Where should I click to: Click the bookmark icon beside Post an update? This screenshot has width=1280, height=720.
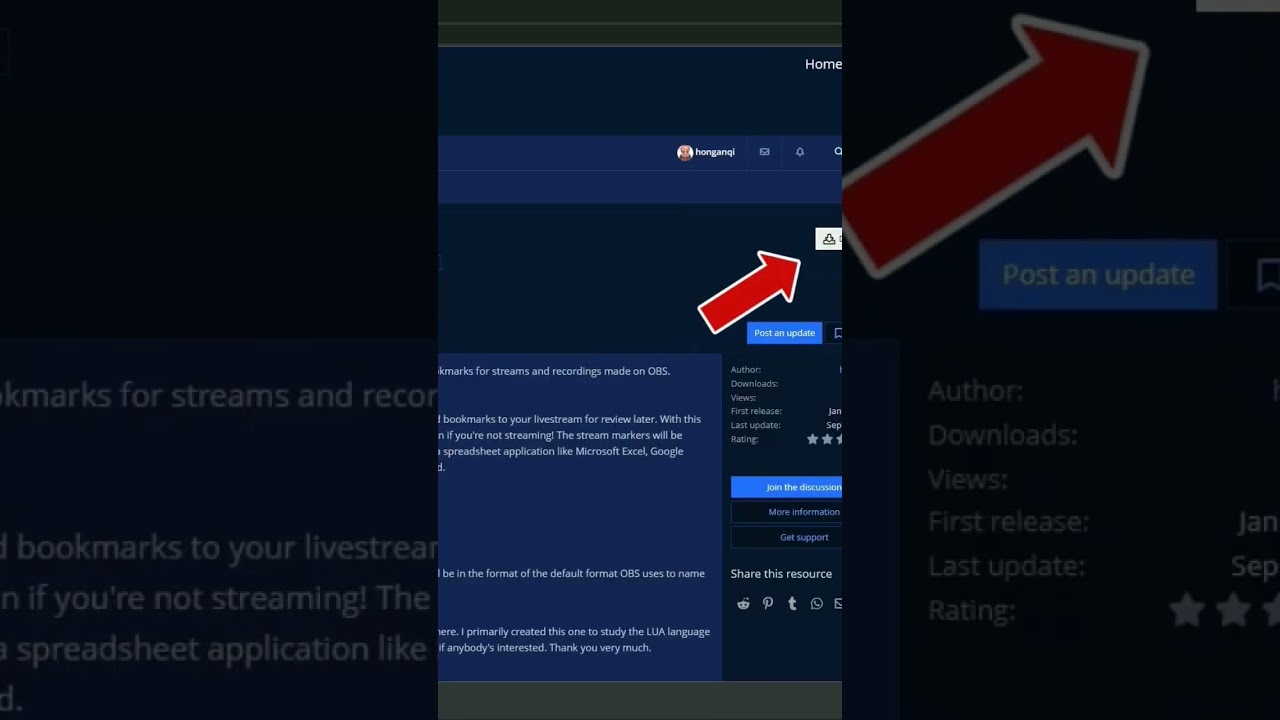(x=837, y=333)
